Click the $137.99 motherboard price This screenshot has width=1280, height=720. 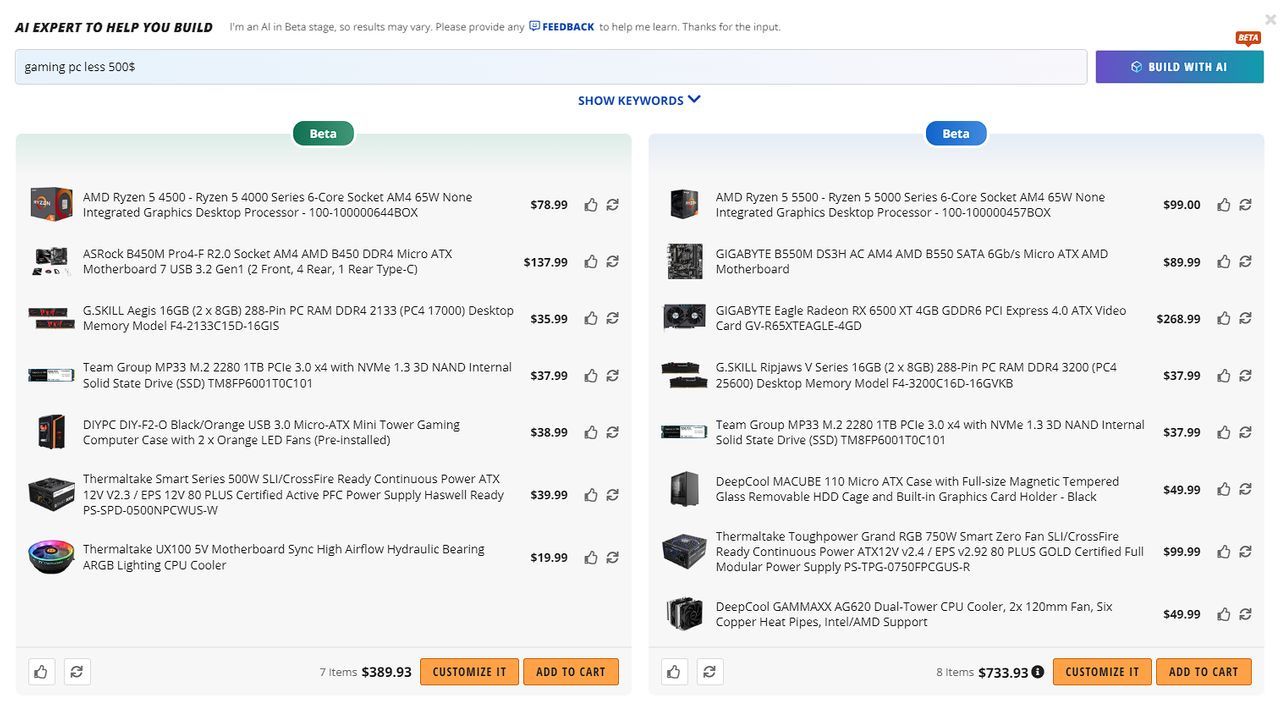pos(545,262)
